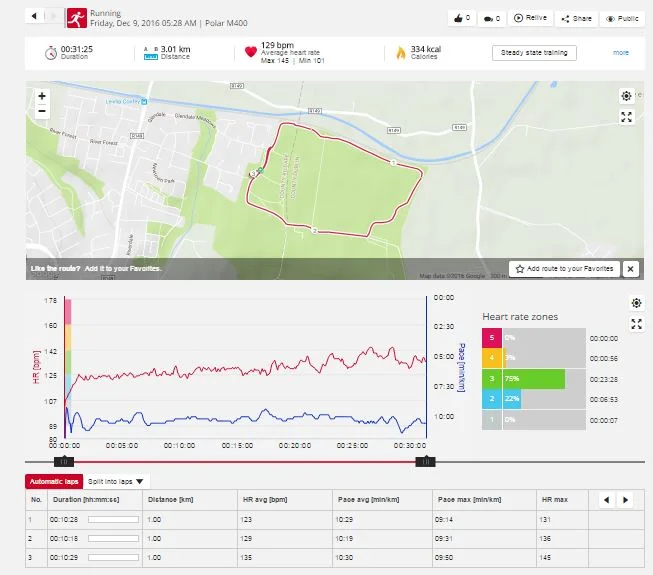Click the red running sport icon

75,18
